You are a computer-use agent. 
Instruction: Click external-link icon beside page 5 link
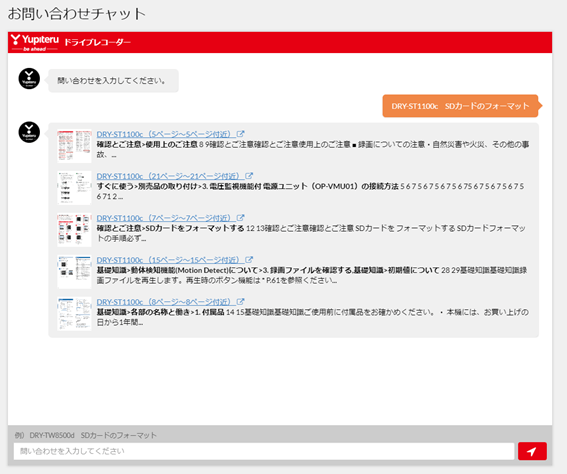[240, 134]
